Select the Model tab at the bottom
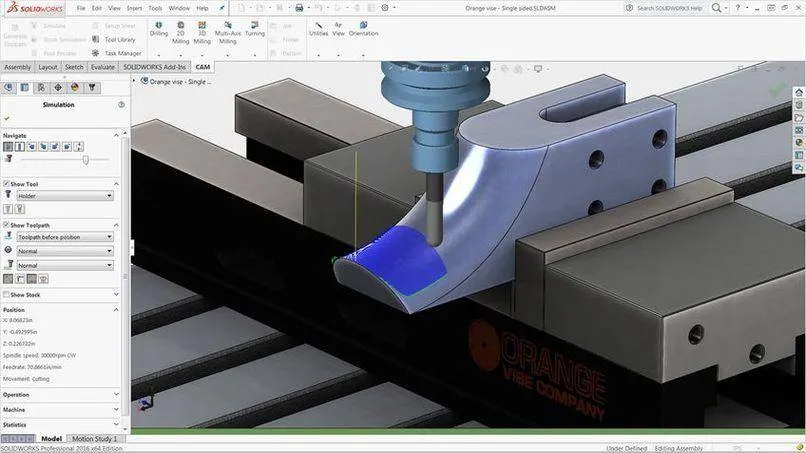The image size is (806, 453). [x=51, y=439]
